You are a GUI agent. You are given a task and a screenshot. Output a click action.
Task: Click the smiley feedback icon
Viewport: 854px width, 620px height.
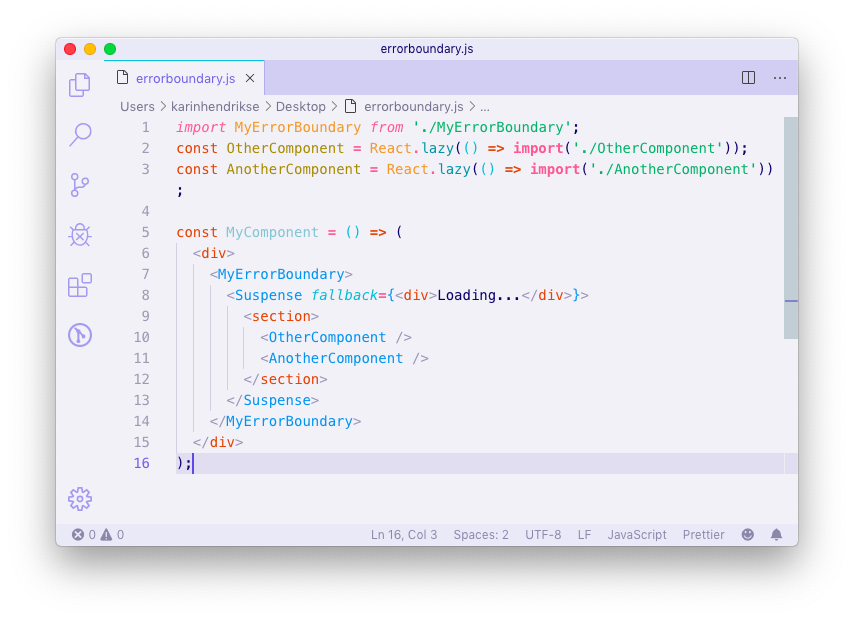[747, 534]
